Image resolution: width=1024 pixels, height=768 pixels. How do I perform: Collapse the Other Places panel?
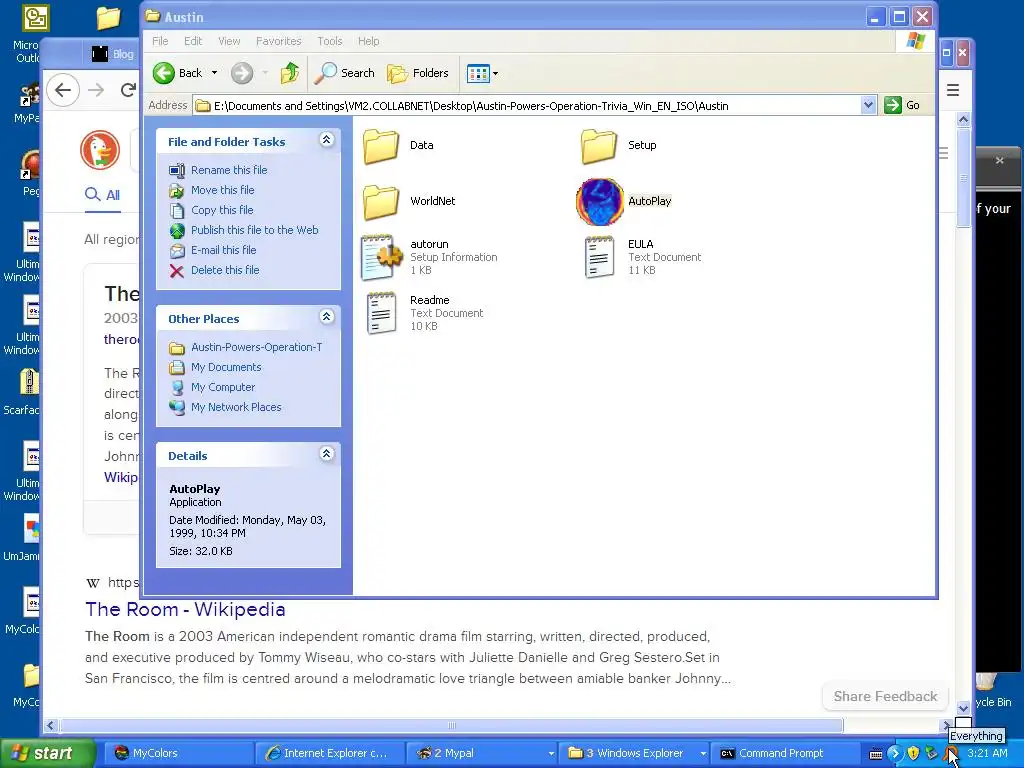(x=327, y=317)
